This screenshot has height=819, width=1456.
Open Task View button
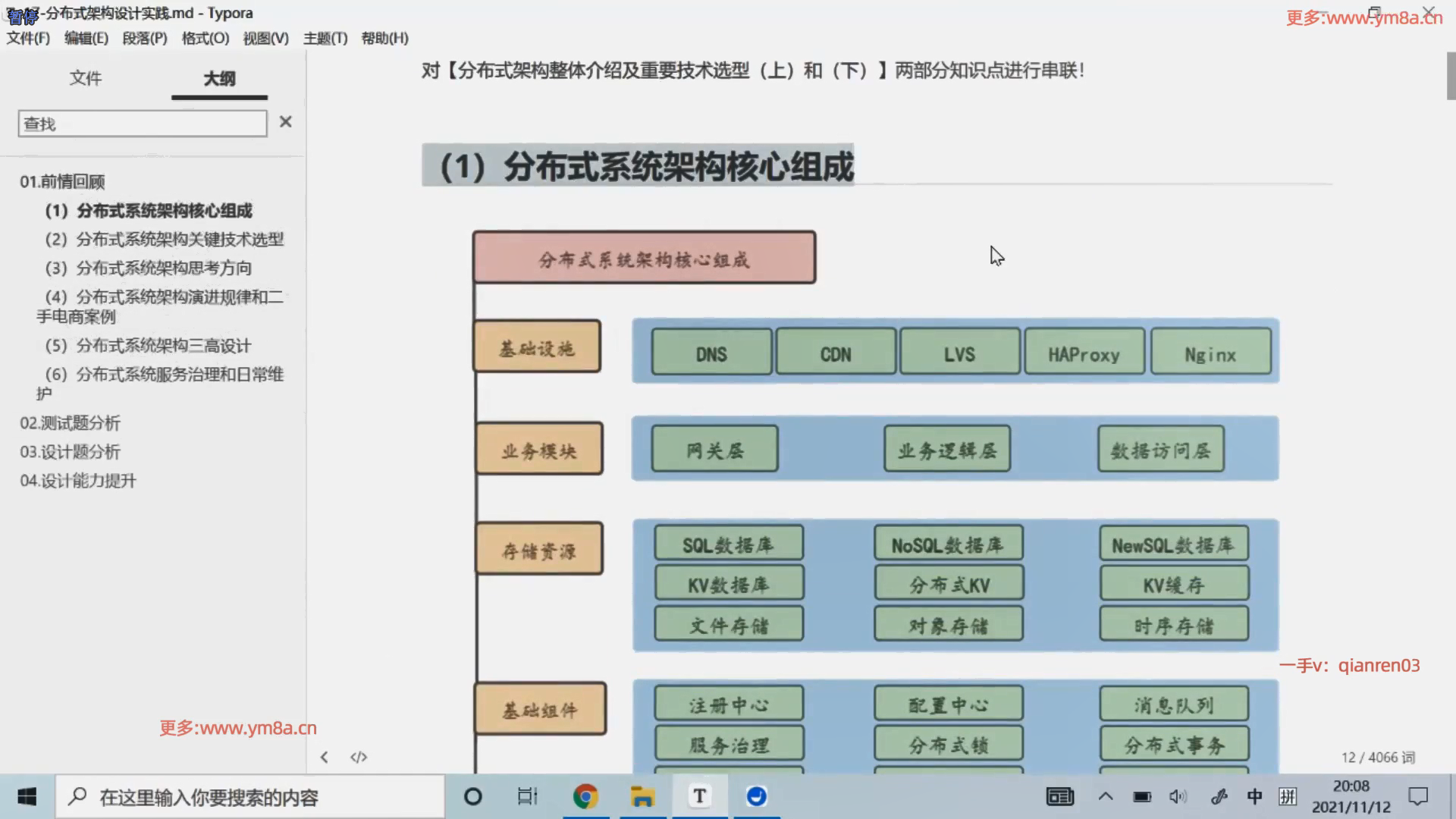527,796
